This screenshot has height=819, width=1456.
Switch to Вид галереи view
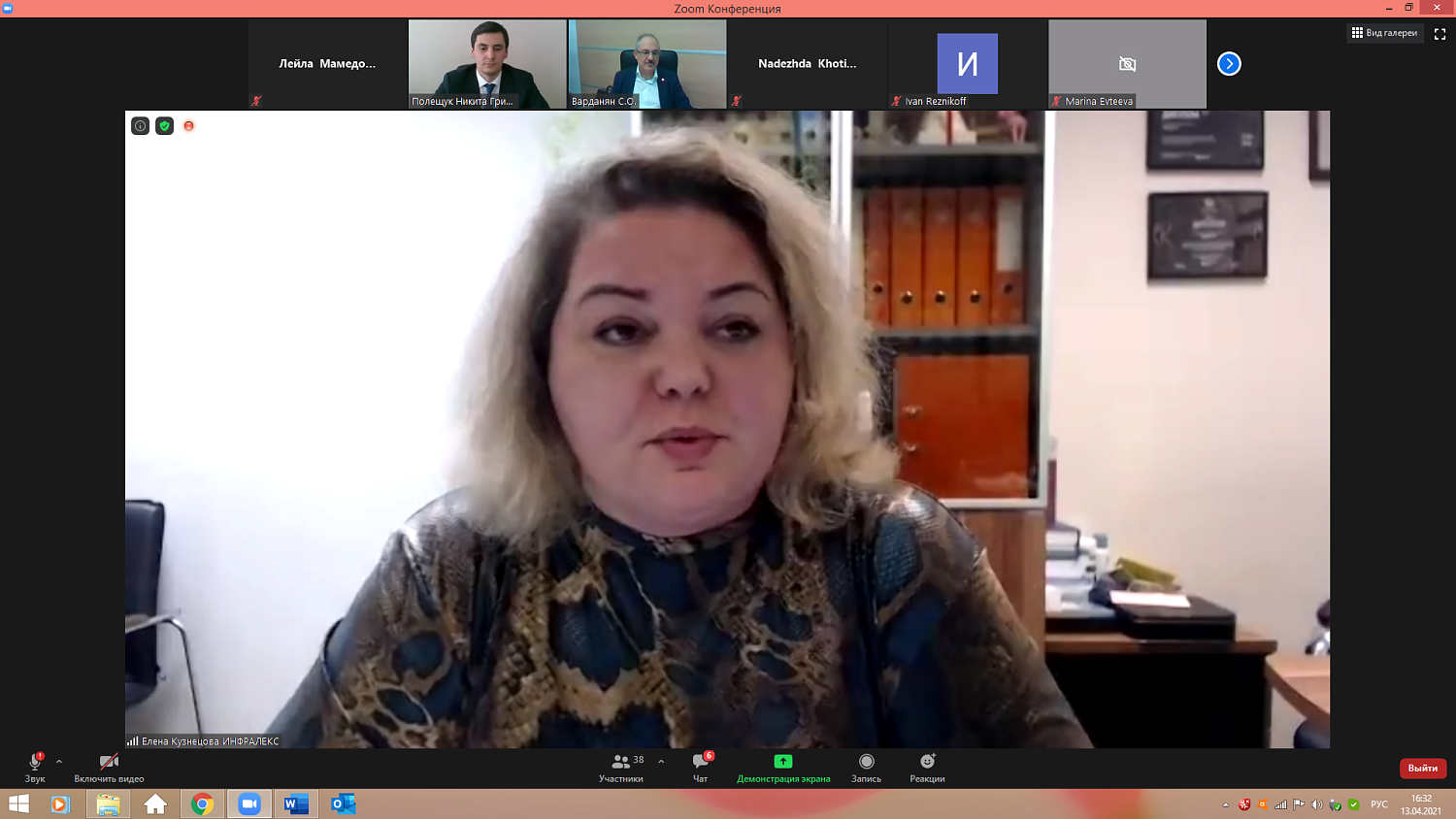(1385, 33)
